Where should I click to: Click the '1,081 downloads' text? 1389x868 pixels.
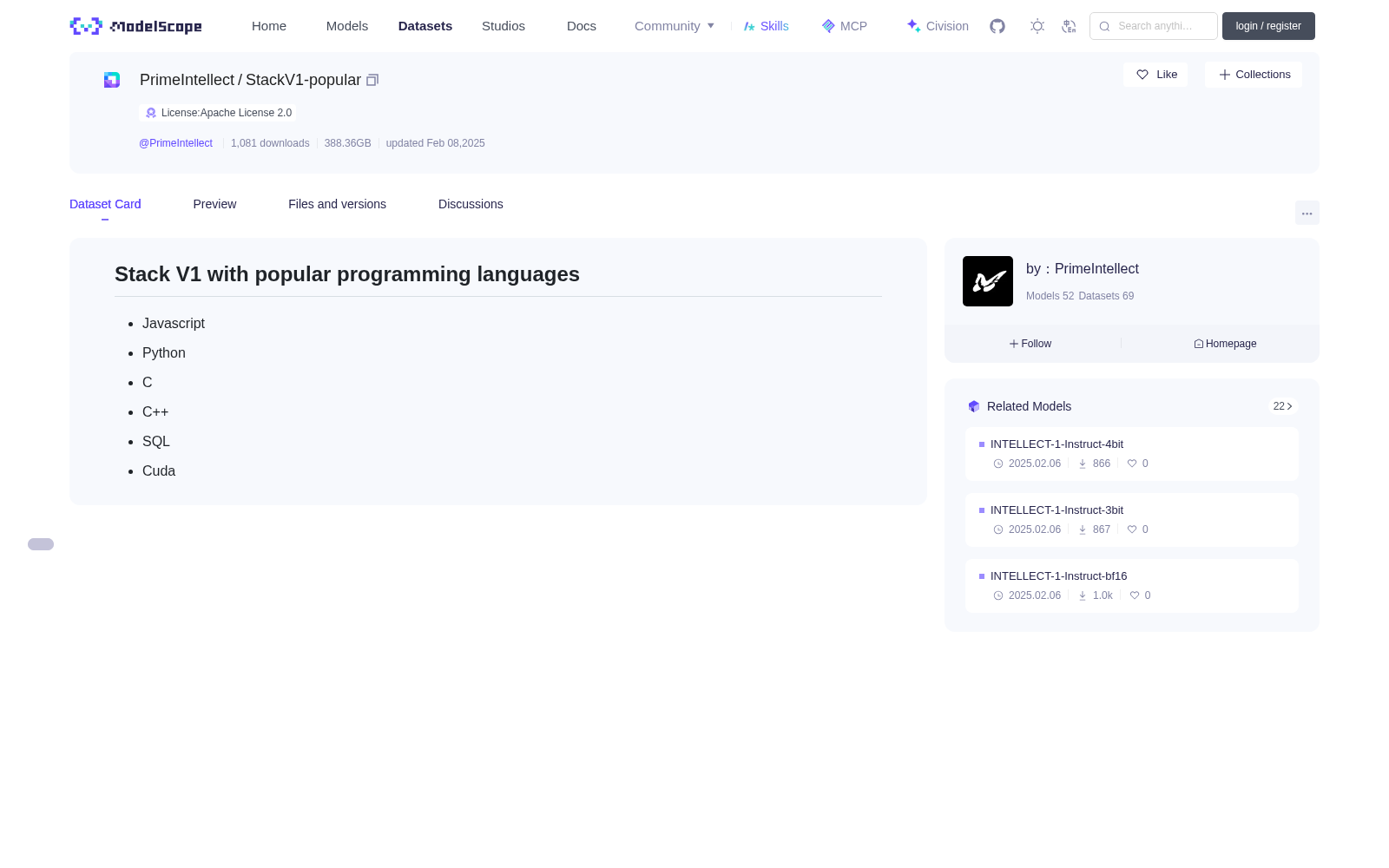(x=270, y=143)
